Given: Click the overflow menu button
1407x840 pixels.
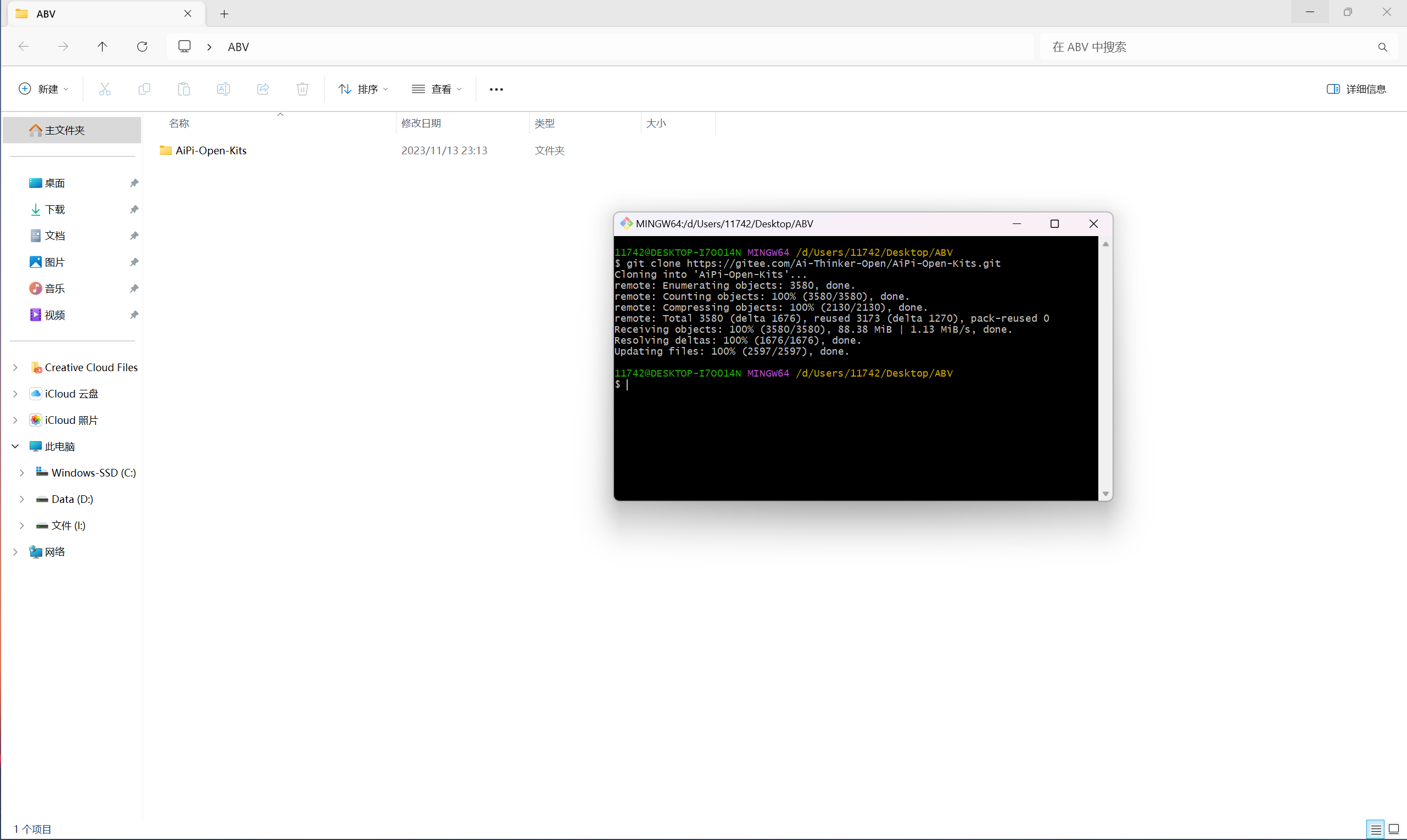Looking at the screenshot, I should coord(497,89).
